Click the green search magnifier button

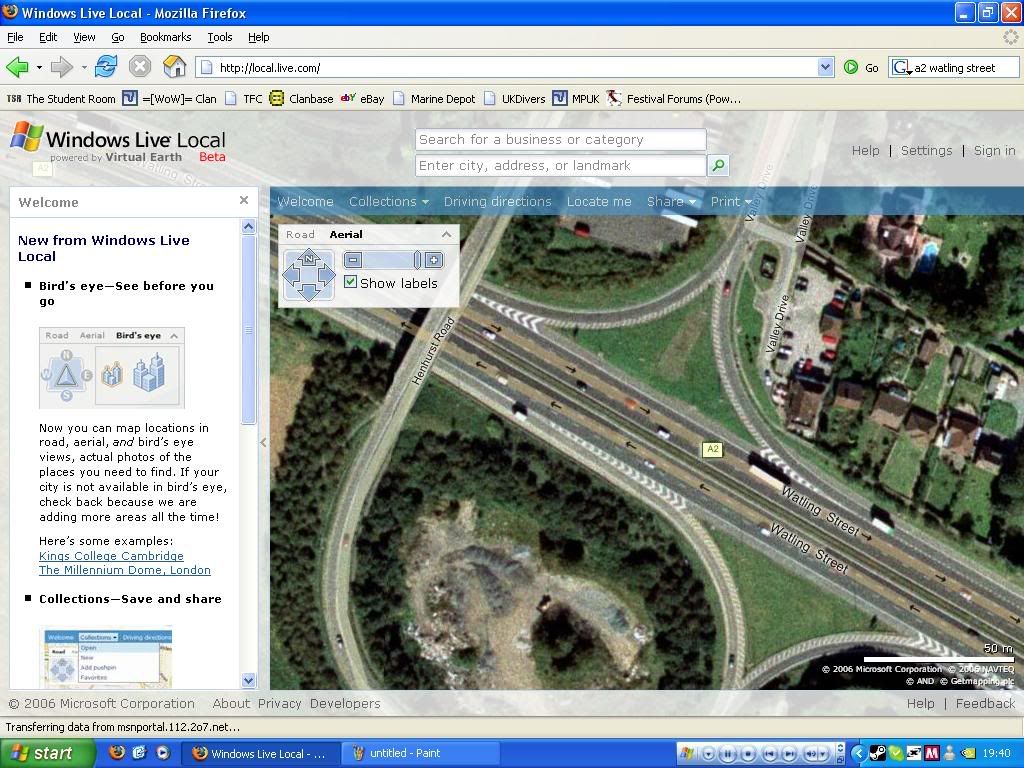718,165
